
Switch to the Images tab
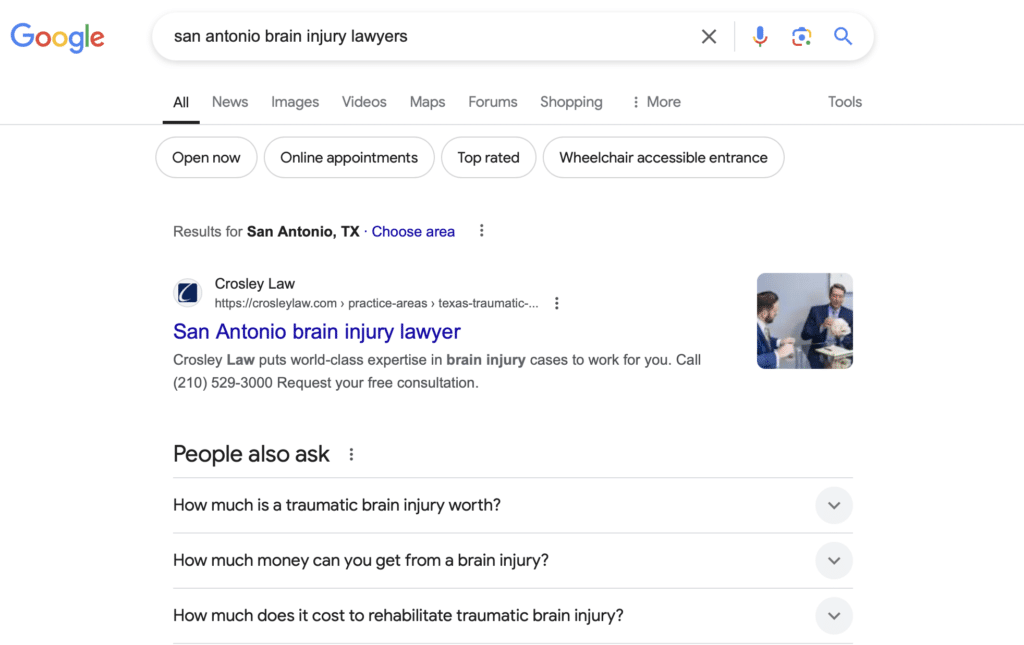click(x=295, y=102)
